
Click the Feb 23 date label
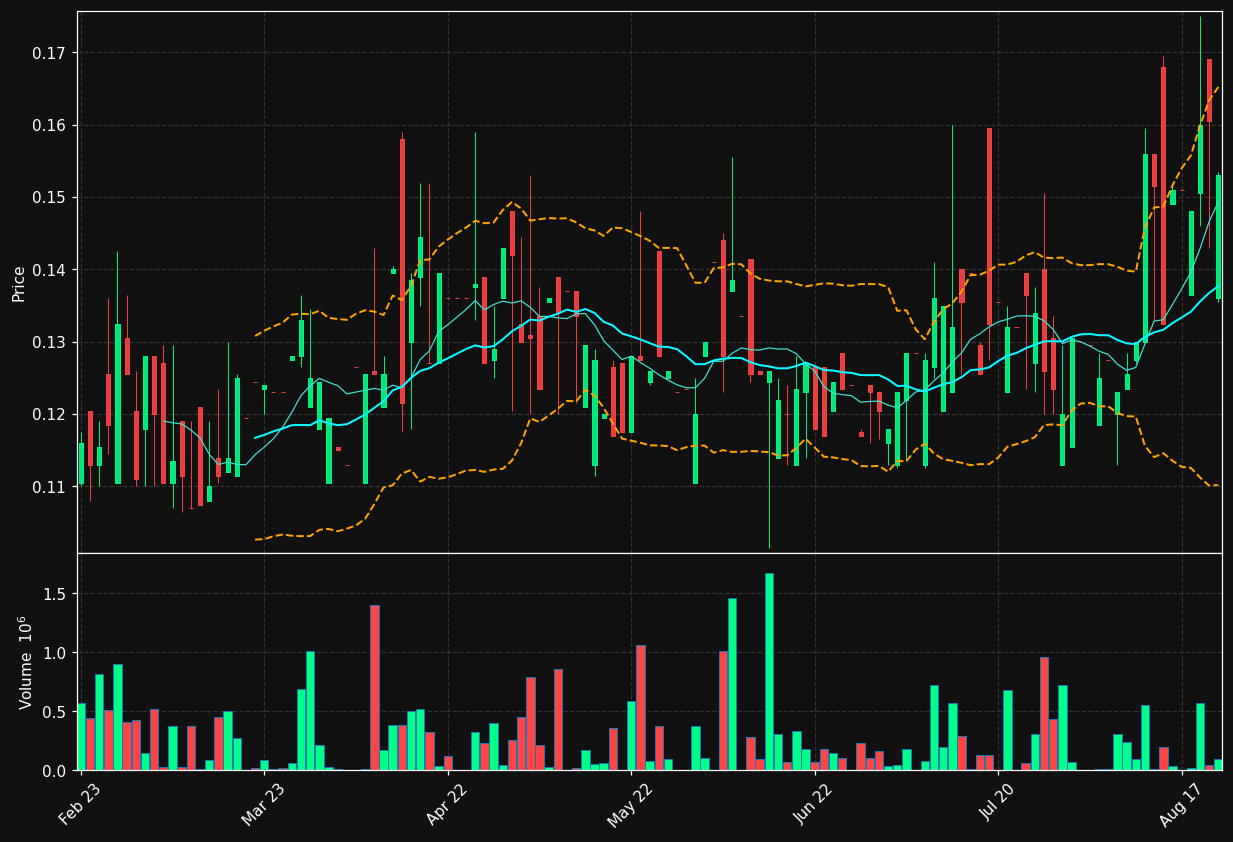click(80, 804)
